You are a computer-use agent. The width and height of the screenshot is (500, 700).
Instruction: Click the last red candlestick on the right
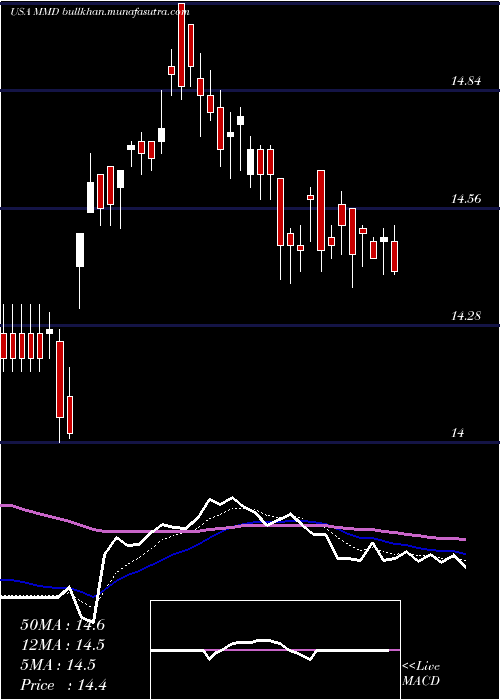point(394,256)
